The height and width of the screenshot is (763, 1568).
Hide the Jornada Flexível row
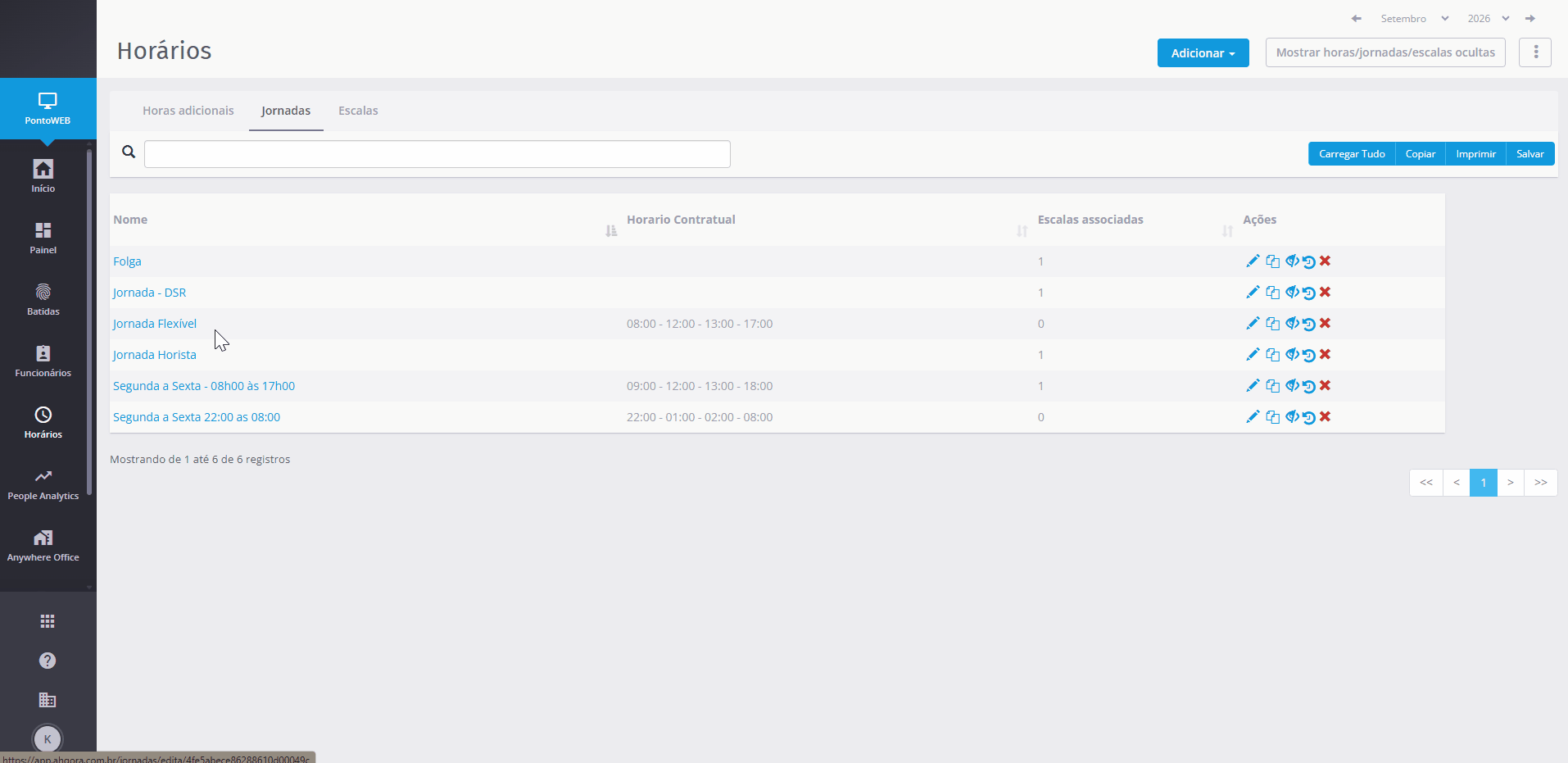coord(1292,324)
